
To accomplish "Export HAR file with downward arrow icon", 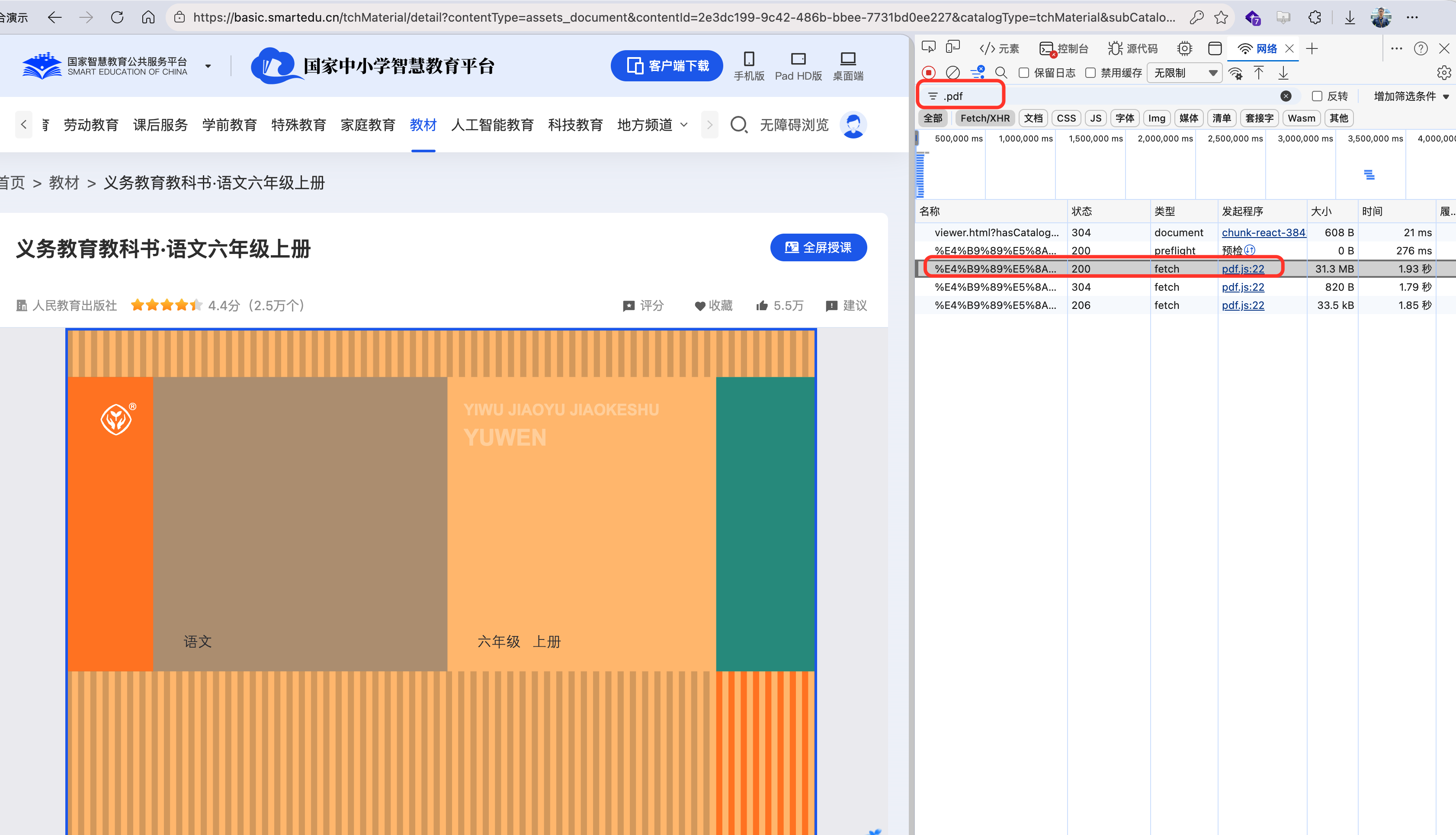I will 1283,73.
